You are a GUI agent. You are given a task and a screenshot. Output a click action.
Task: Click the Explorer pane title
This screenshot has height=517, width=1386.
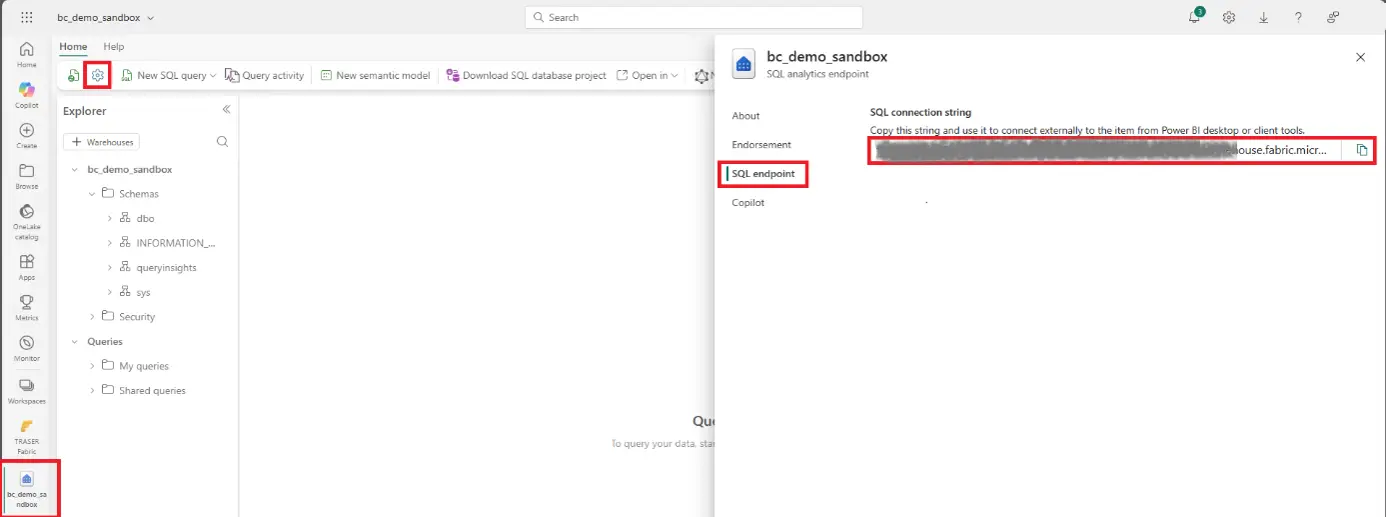[84, 111]
